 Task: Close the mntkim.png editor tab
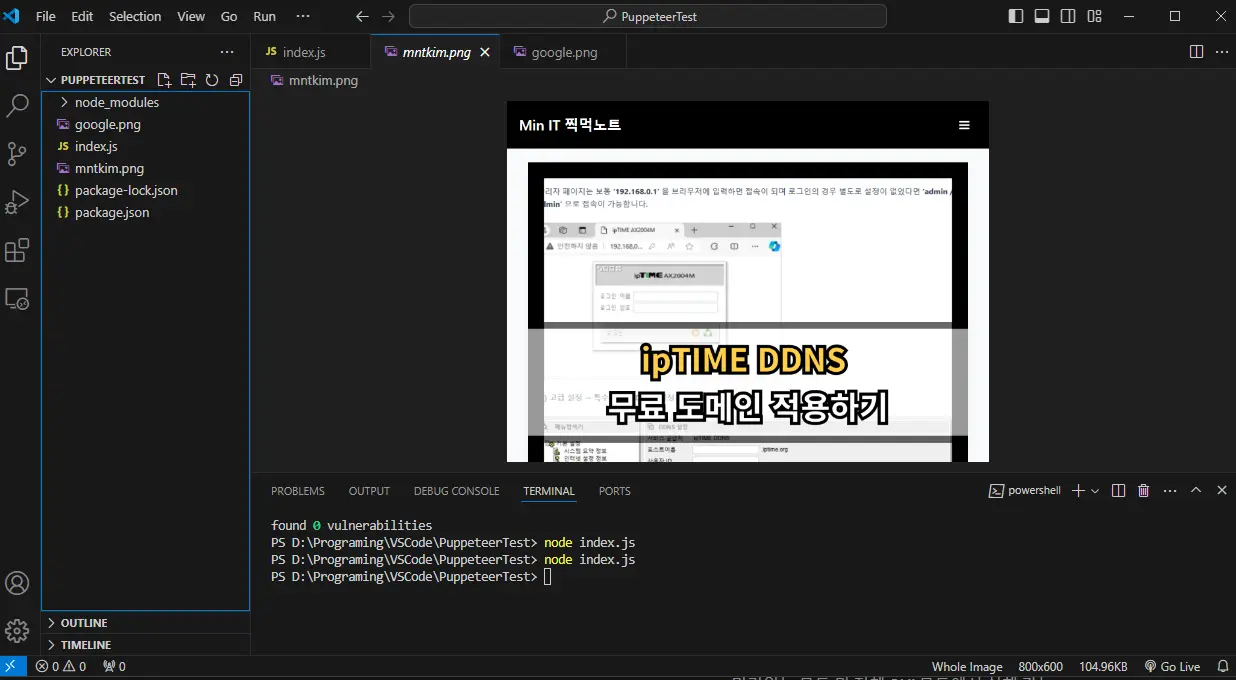pyautogui.click(x=485, y=52)
